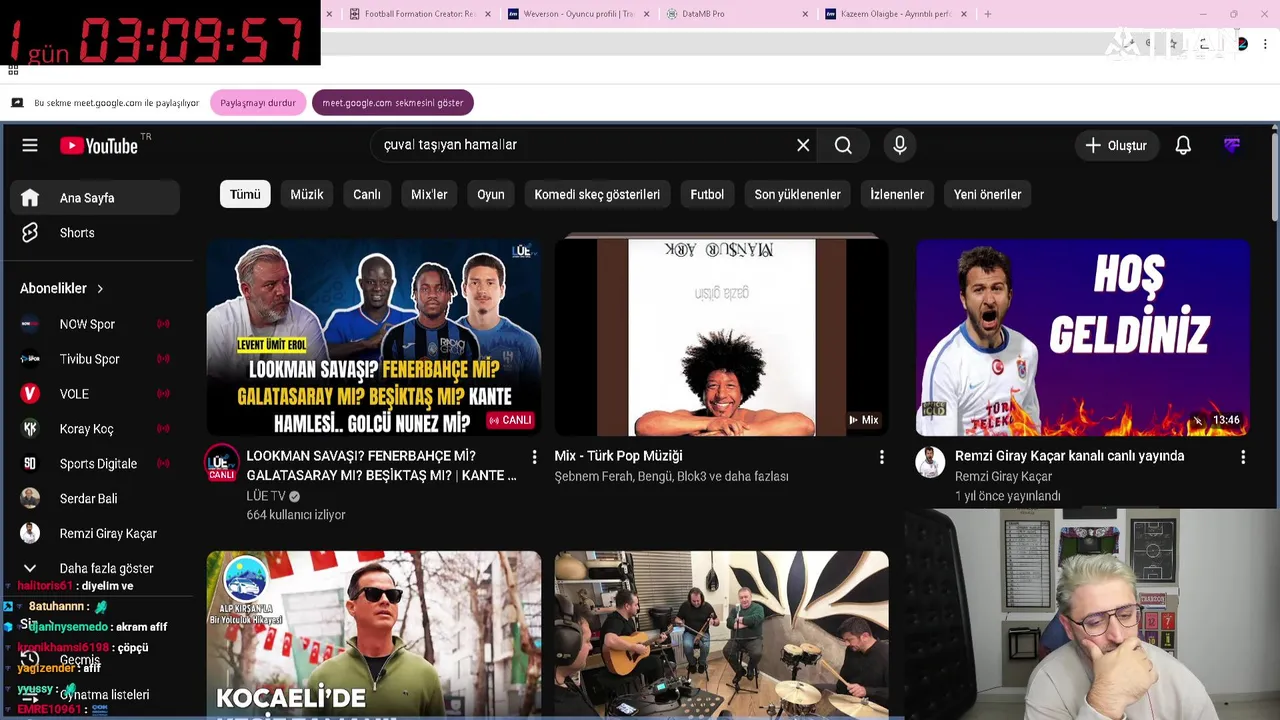Open a new browser tab with plus
Screen dimensions: 1280x720
[988, 14]
